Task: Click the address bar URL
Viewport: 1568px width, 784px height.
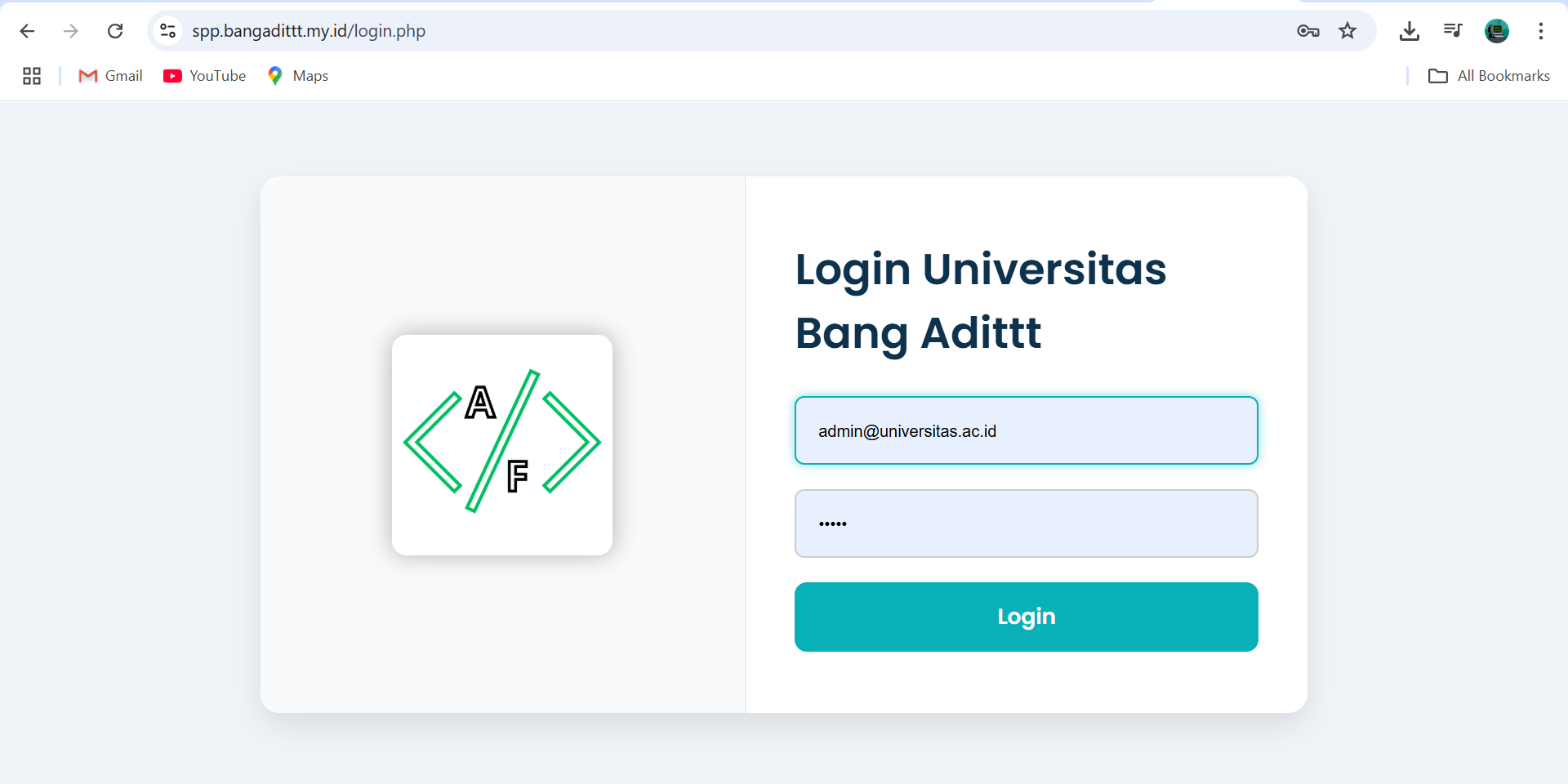Action: point(309,31)
